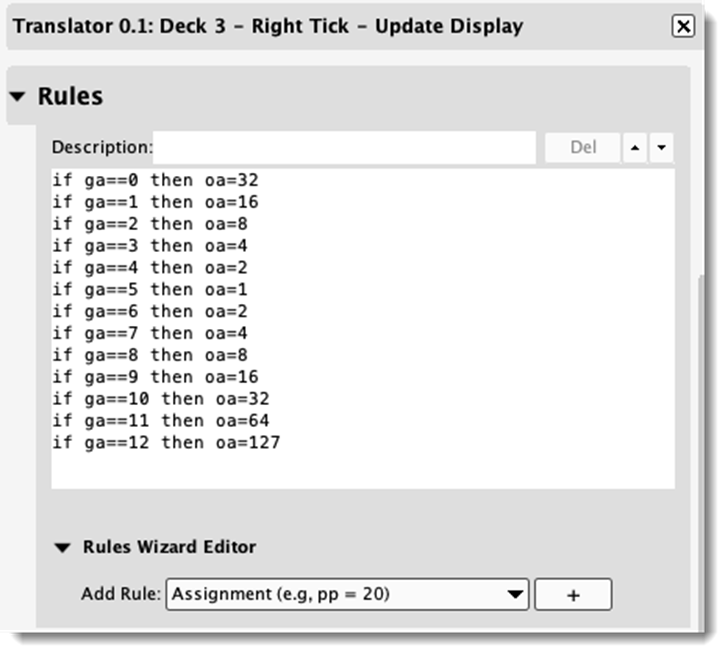Click the rule 'if ga==9 then oa=16'
728x656 pixels.
[156, 377]
